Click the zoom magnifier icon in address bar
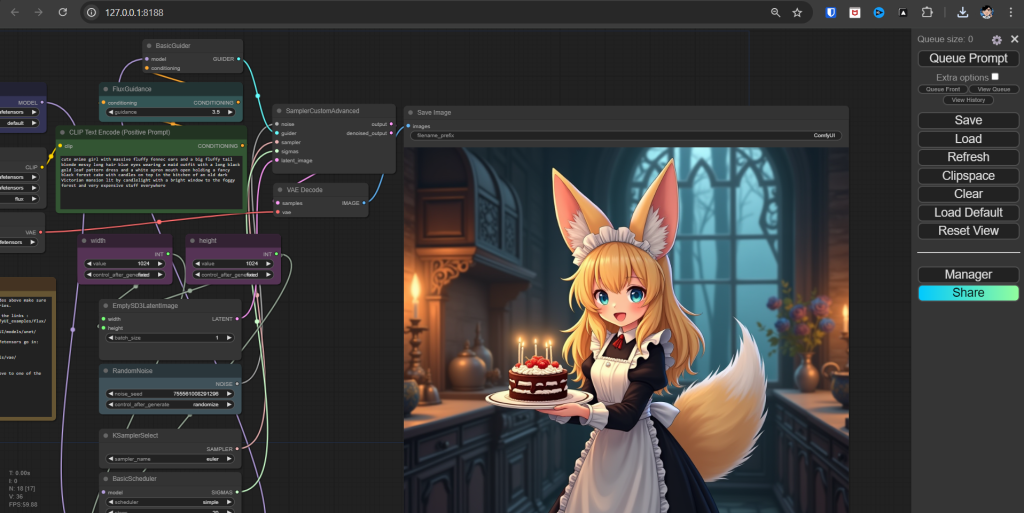1024x513 pixels. tap(775, 12)
